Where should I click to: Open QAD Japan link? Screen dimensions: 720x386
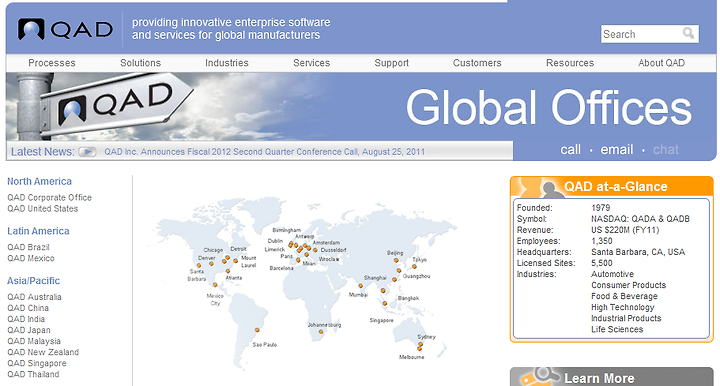[x=29, y=330]
